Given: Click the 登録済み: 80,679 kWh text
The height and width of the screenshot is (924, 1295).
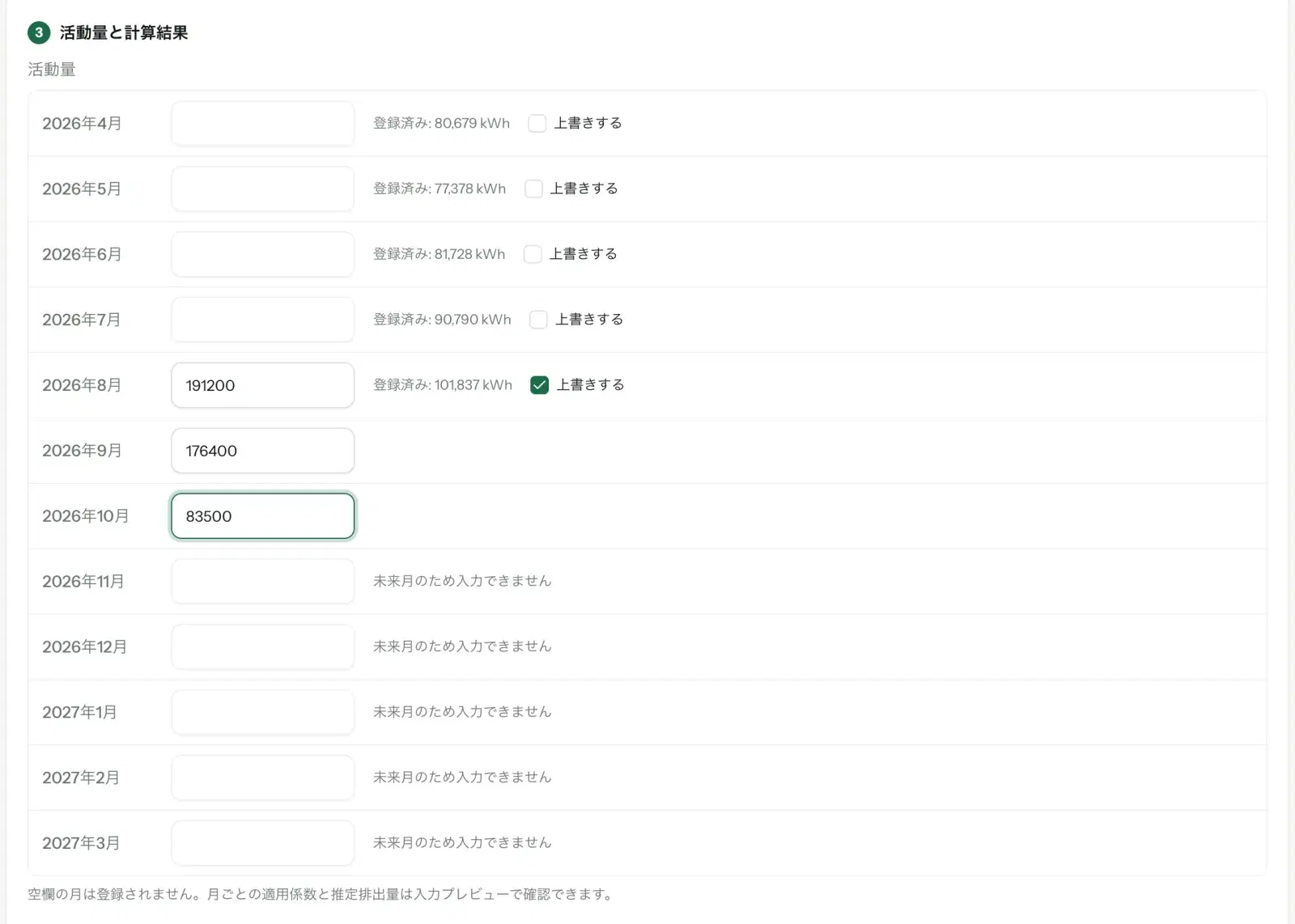Looking at the screenshot, I should tap(441, 123).
